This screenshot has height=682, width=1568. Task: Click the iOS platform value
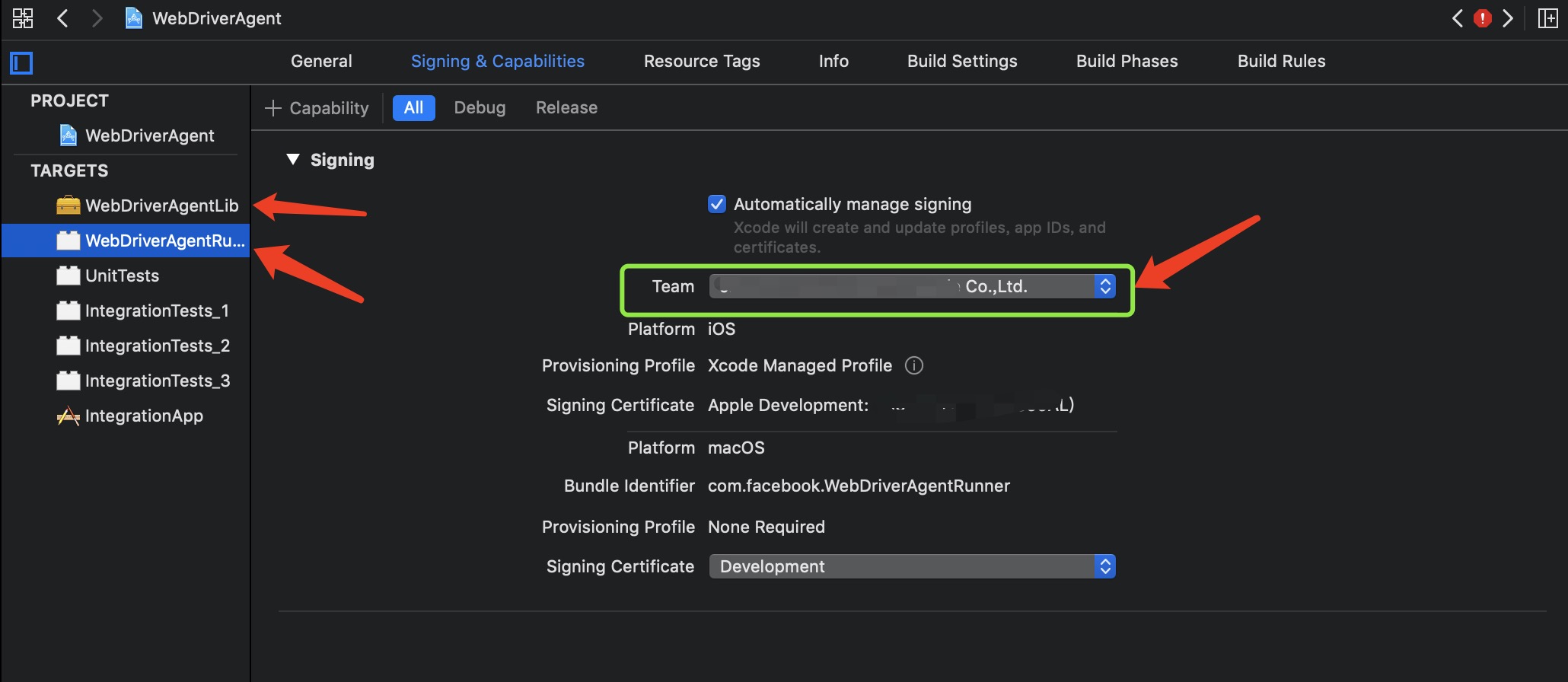click(x=722, y=329)
